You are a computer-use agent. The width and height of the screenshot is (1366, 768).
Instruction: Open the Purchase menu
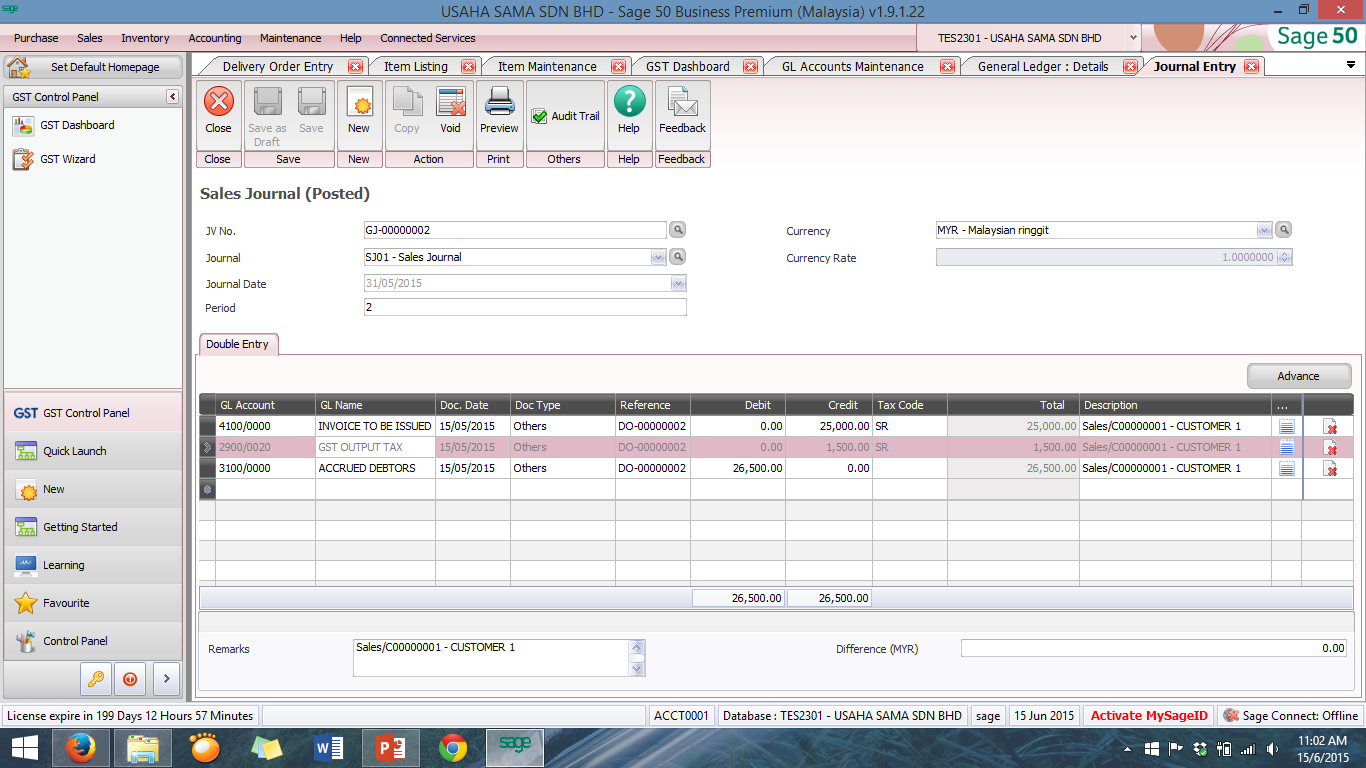[x=36, y=38]
